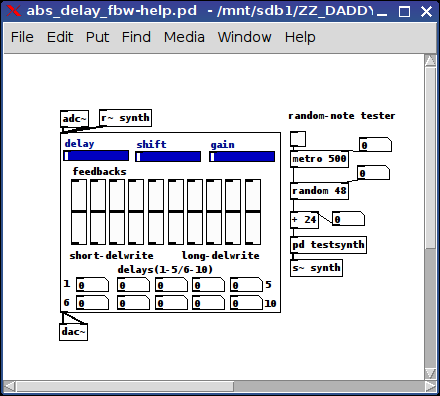This screenshot has height=396, width=440.
Task: Click the vertical scrollbar up arrow
Action: [x=430, y=61]
